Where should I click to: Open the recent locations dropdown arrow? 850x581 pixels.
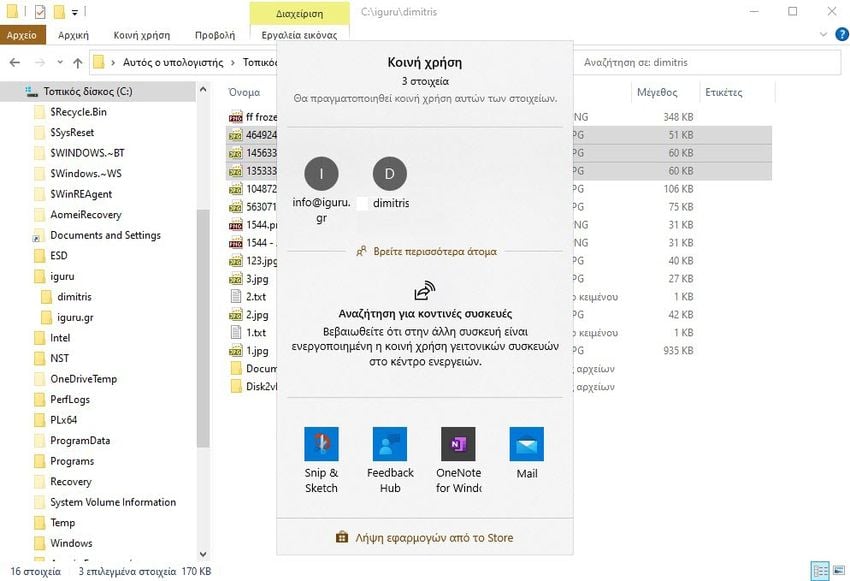(x=57, y=62)
